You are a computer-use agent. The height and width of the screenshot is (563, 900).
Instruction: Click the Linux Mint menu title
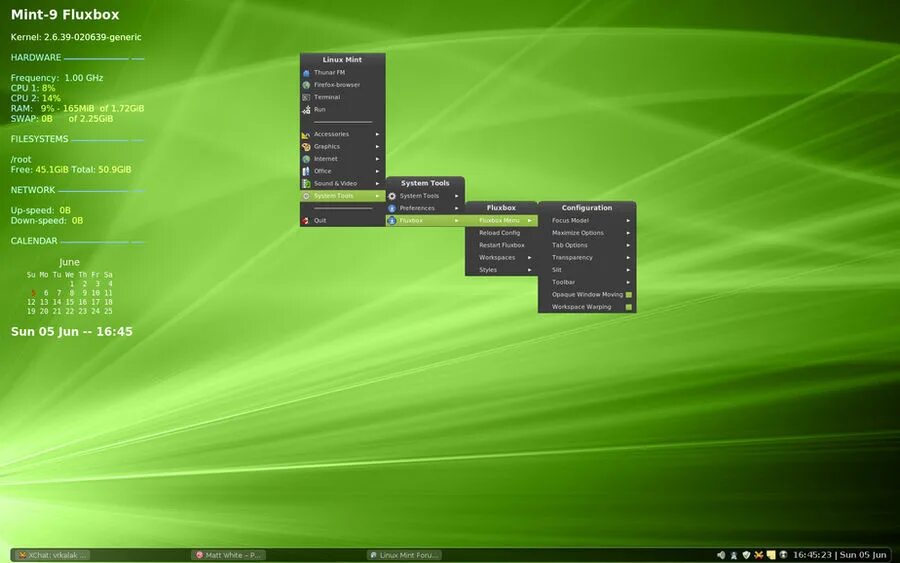[342, 60]
